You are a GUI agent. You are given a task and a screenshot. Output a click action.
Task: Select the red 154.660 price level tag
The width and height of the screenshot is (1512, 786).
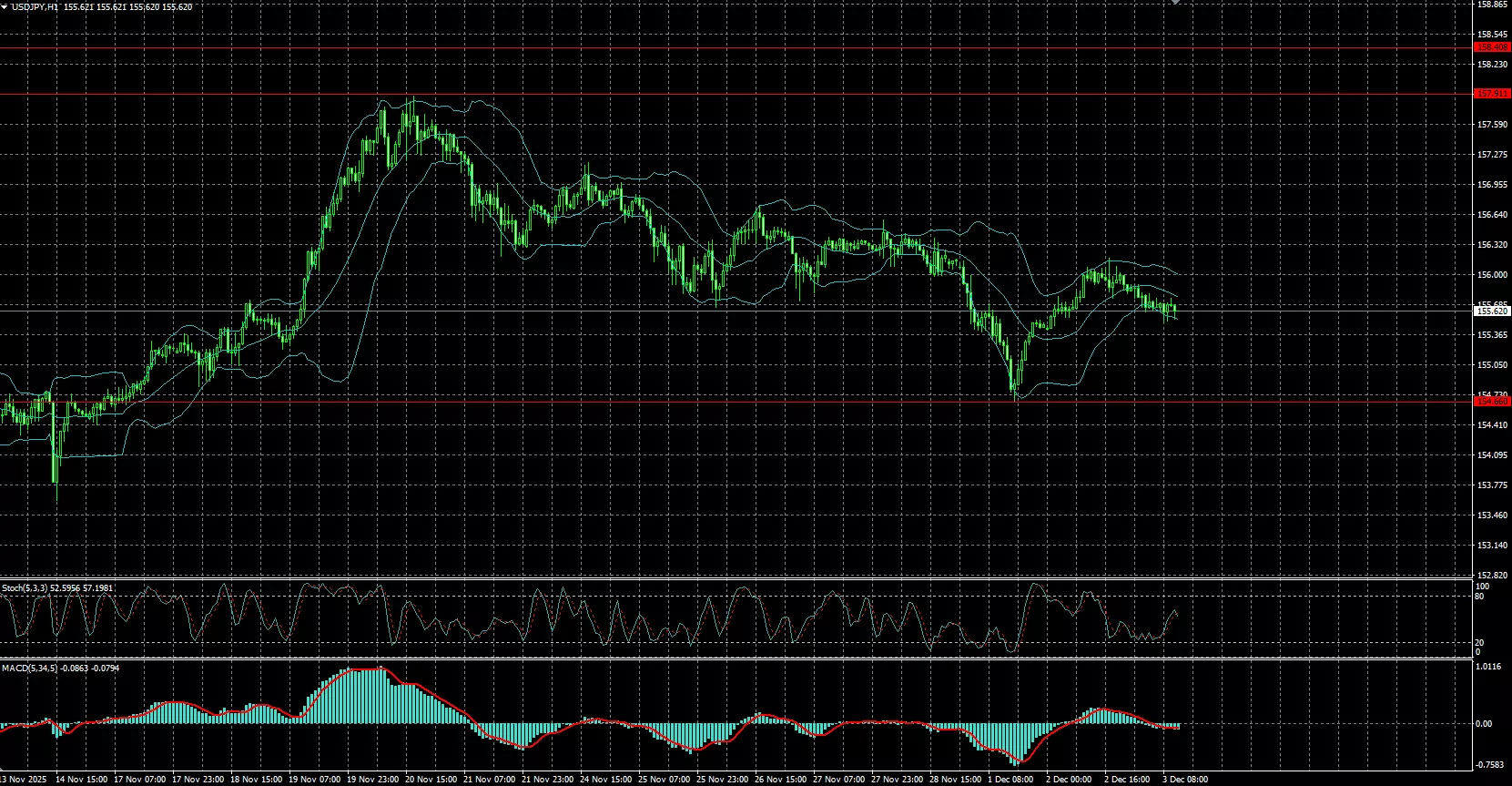click(x=1492, y=402)
